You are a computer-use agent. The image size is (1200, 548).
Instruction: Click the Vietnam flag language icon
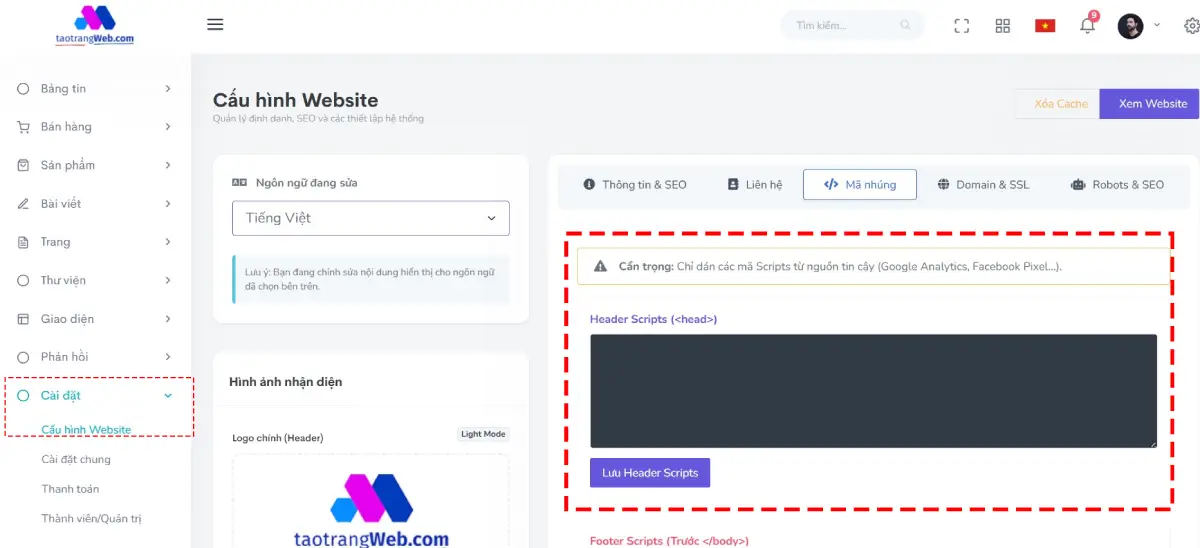pyautogui.click(x=1045, y=26)
